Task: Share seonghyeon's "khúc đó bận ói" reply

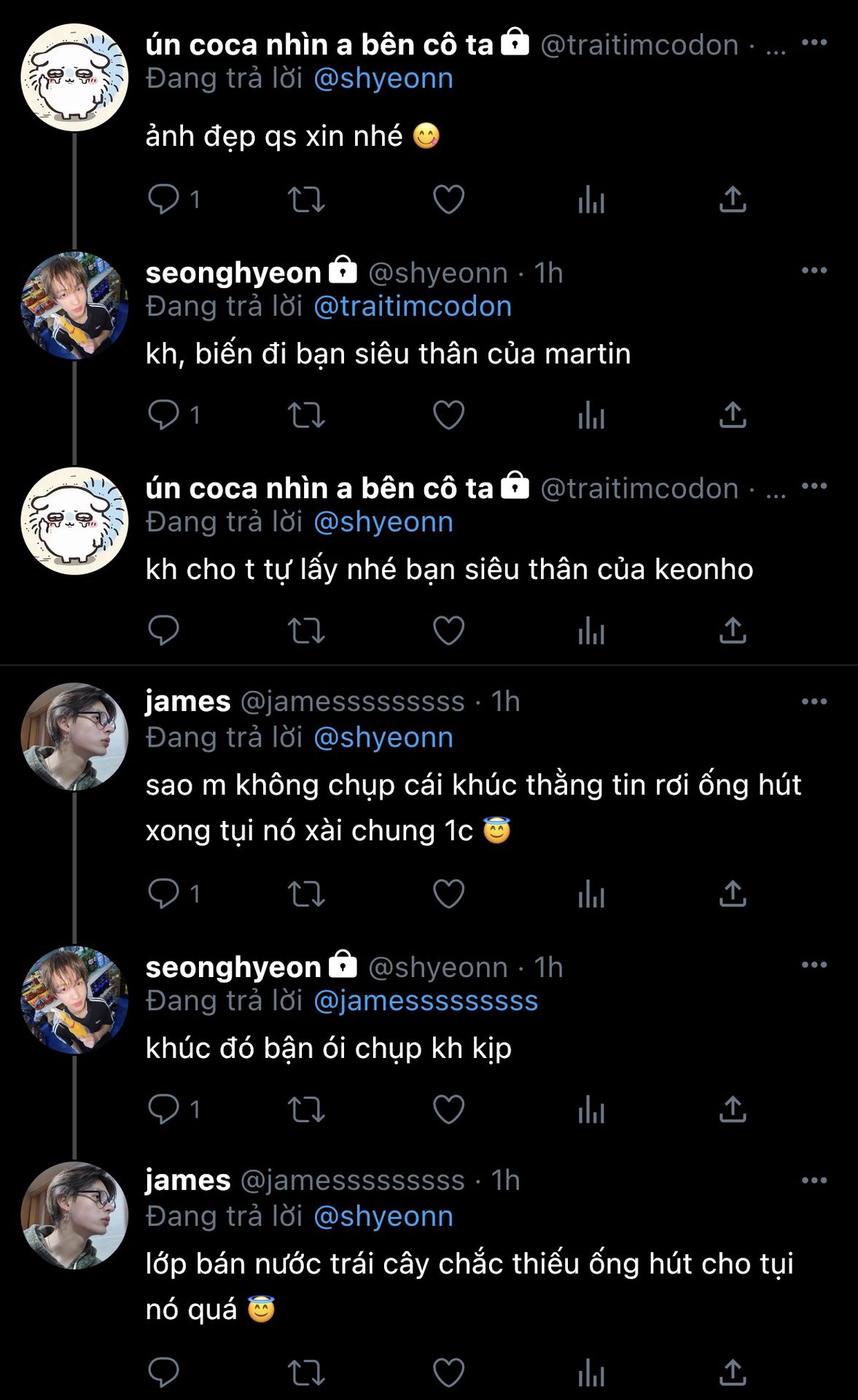Action: tap(733, 1109)
